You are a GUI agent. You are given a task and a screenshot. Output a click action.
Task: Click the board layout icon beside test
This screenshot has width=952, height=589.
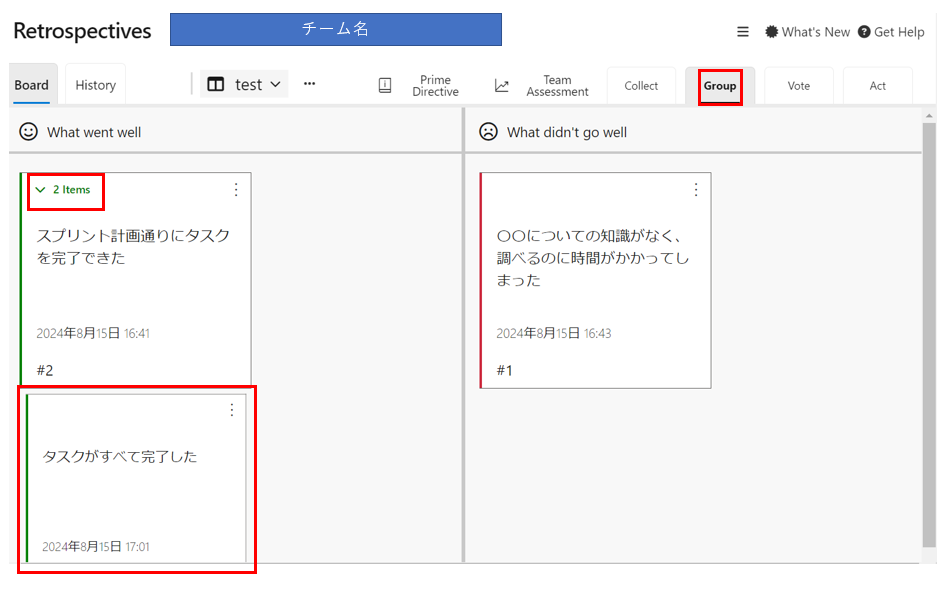tap(216, 84)
